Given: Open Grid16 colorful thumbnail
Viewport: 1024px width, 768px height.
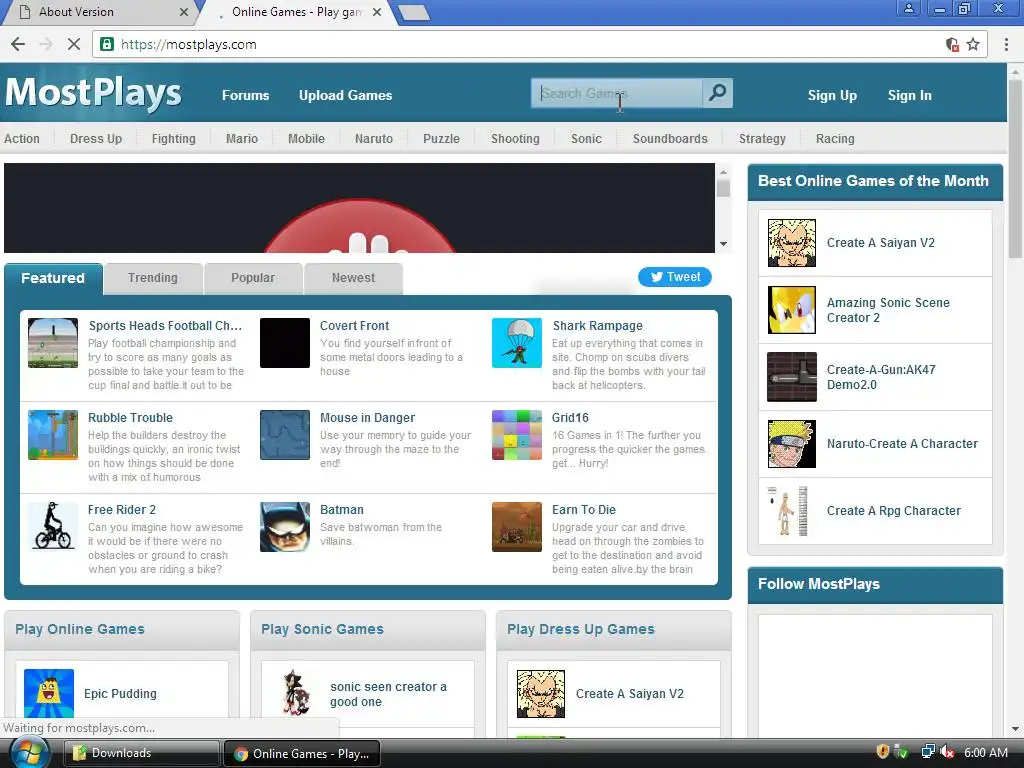Looking at the screenshot, I should tap(517, 435).
